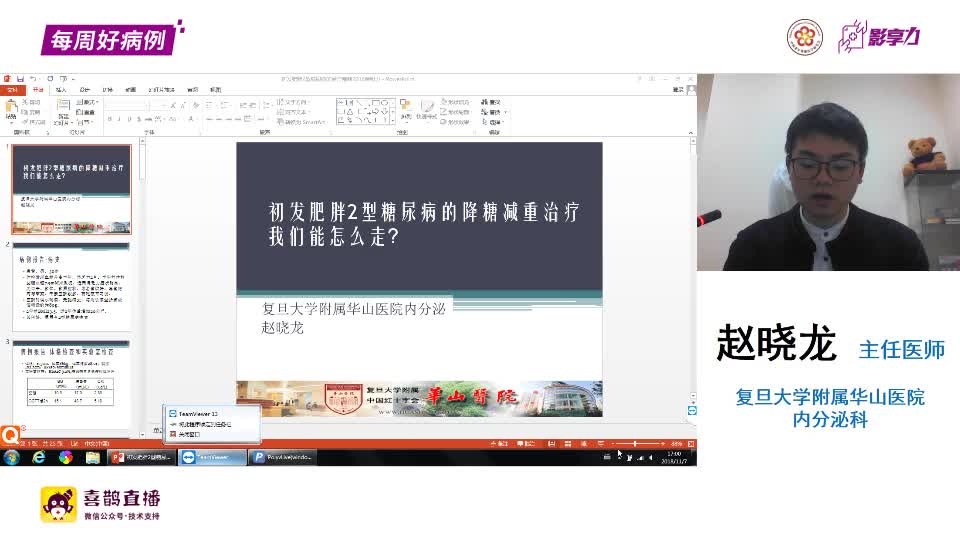Toggle Bold formatting

110,119
